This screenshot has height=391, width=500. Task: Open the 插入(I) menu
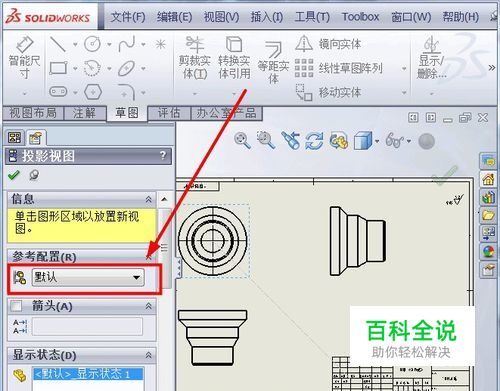click(267, 17)
